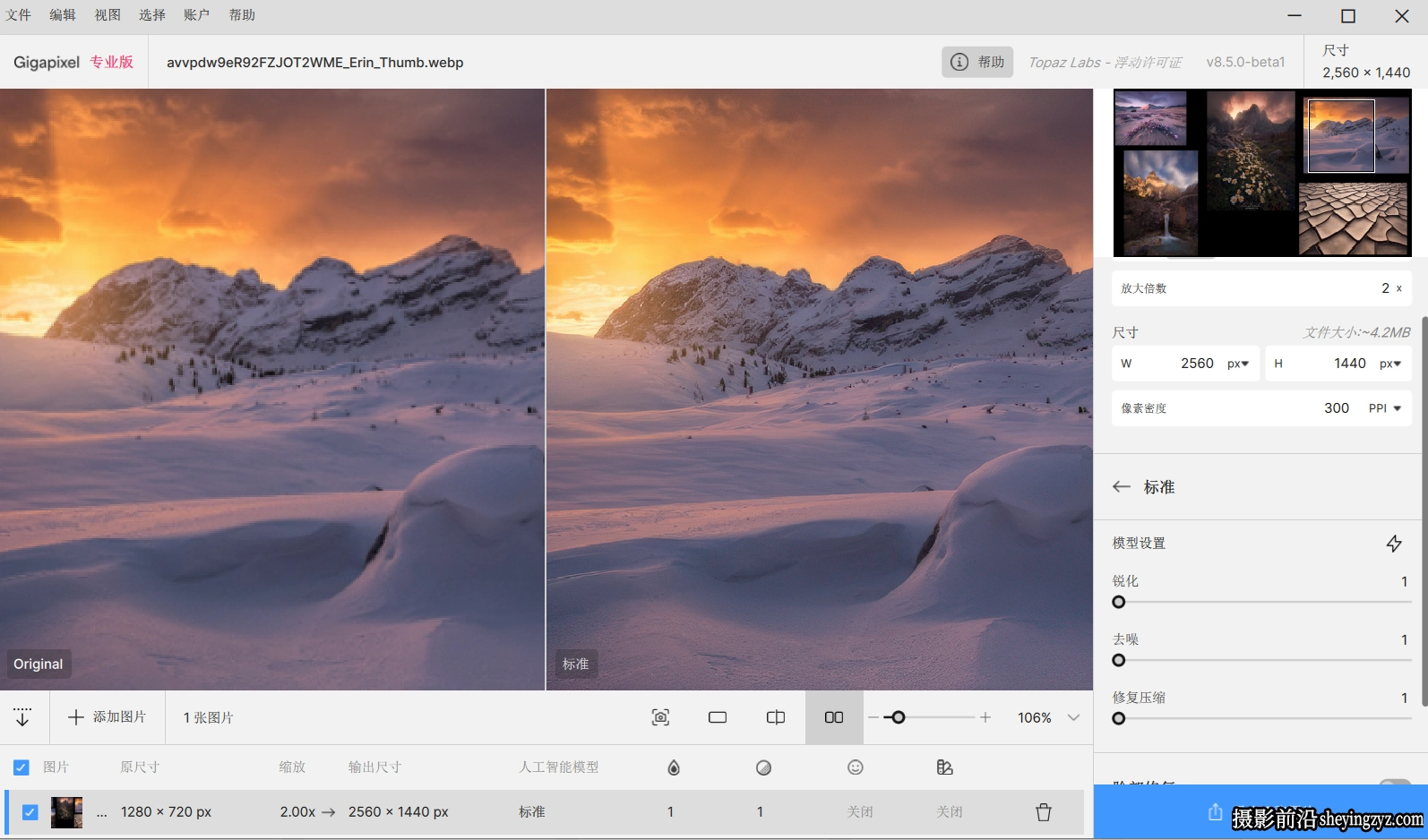Viewport: 1428px width, 840px height.
Task: Open the width px unit dropdown
Action: [x=1238, y=364]
